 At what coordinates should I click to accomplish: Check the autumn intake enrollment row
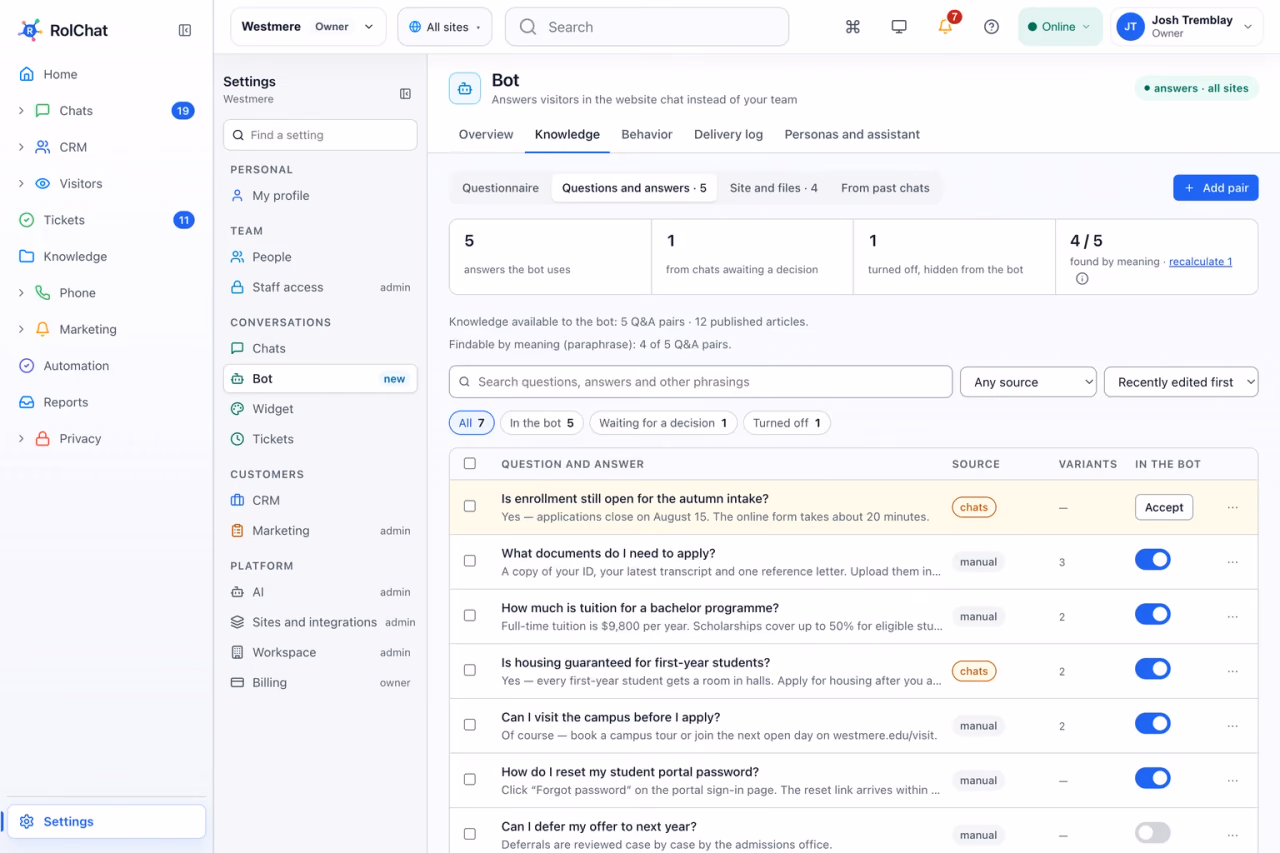[470, 506]
